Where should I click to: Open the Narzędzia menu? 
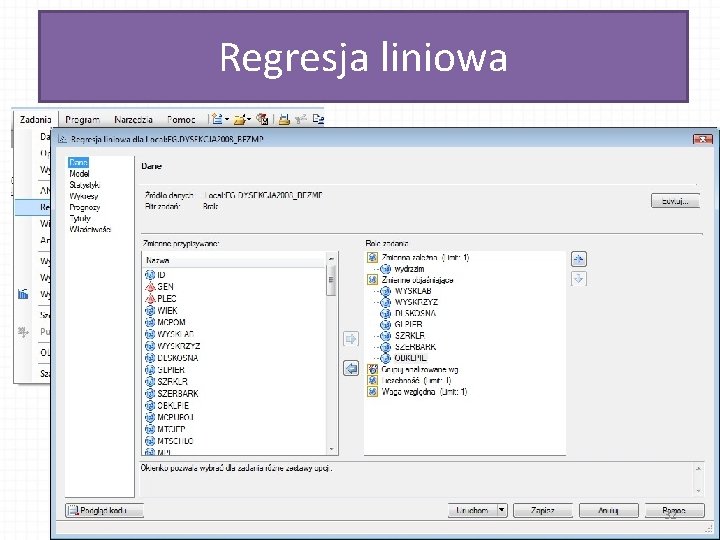pyautogui.click(x=133, y=119)
